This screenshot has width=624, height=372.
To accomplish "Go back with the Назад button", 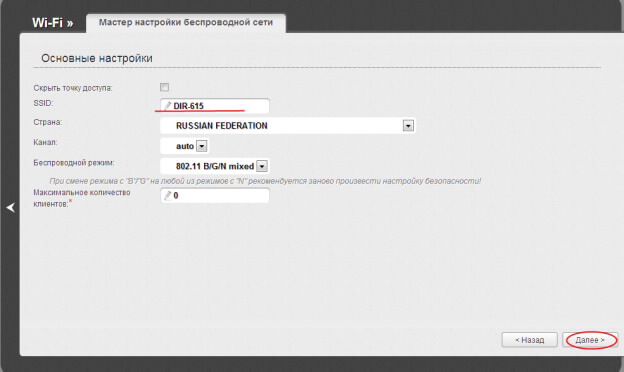I will click(x=529, y=340).
